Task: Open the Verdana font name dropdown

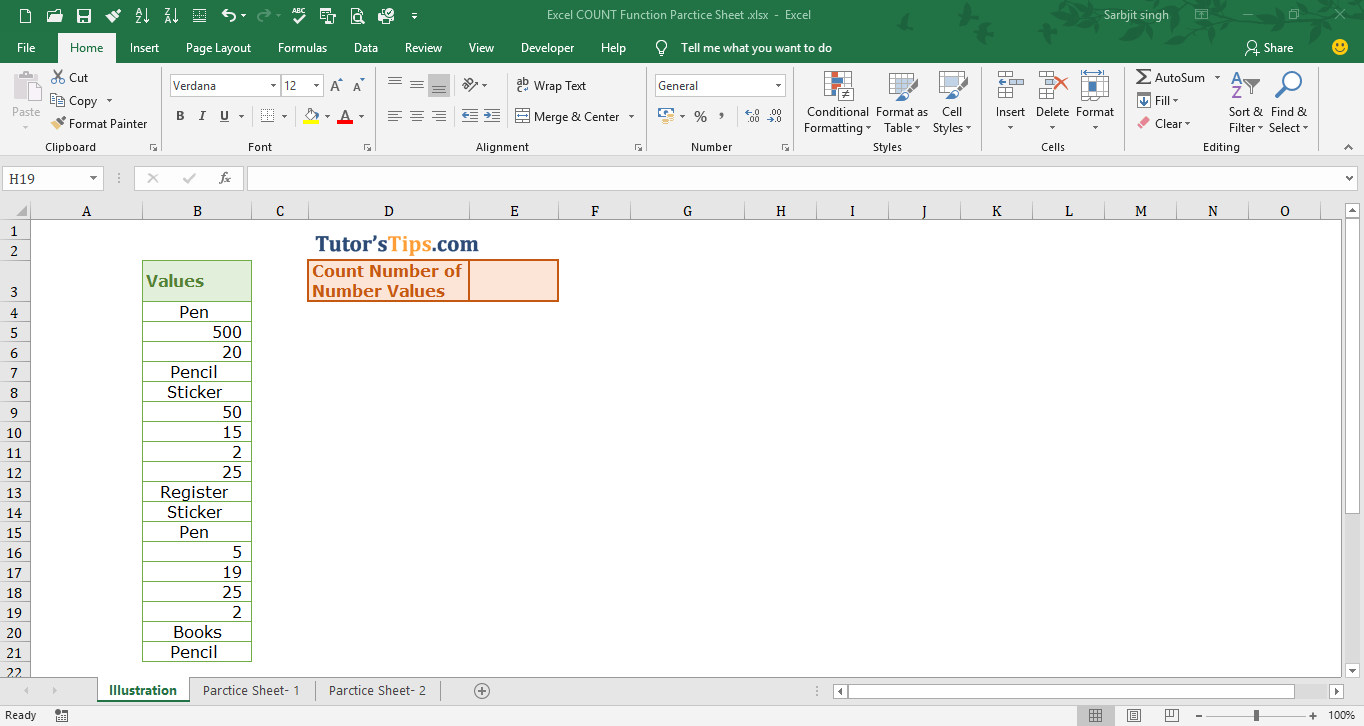Action: pyautogui.click(x=273, y=86)
